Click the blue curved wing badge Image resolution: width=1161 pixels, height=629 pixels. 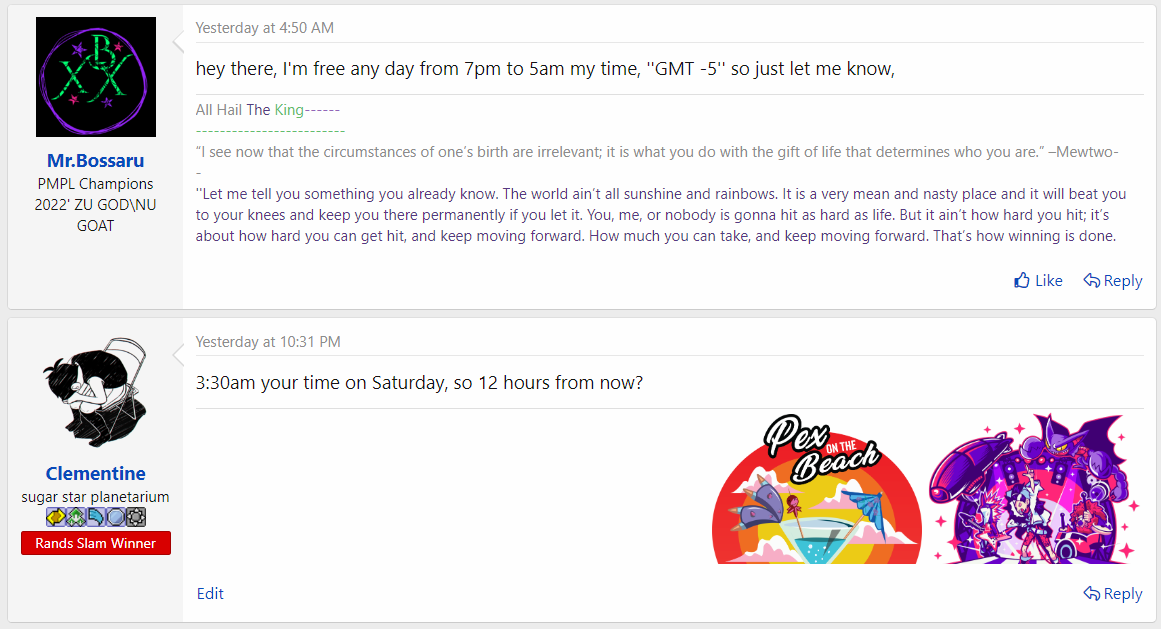coord(96,517)
